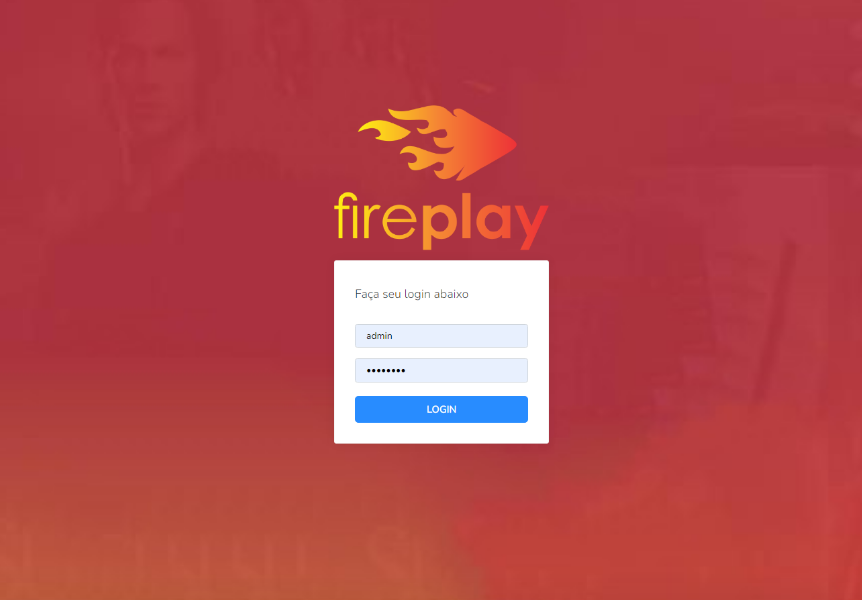Screen dimensions: 862x600
Task: Click the word "login" in the card heading
Action: click(417, 295)
